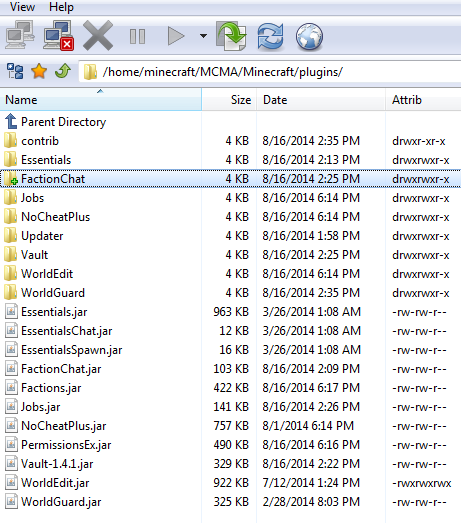Click the blue arrows Refresh icon
This screenshot has height=523, width=461.
point(271,36)
